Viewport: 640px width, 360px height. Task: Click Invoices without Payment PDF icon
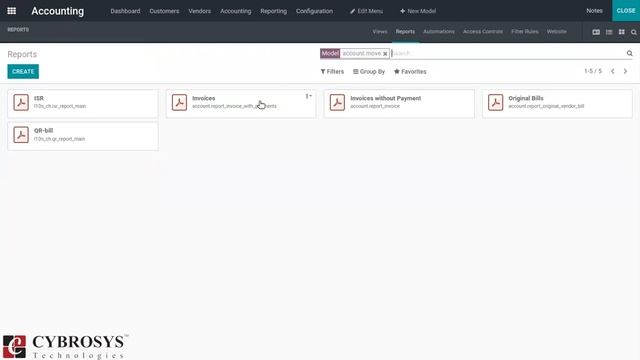pos(337,102)
